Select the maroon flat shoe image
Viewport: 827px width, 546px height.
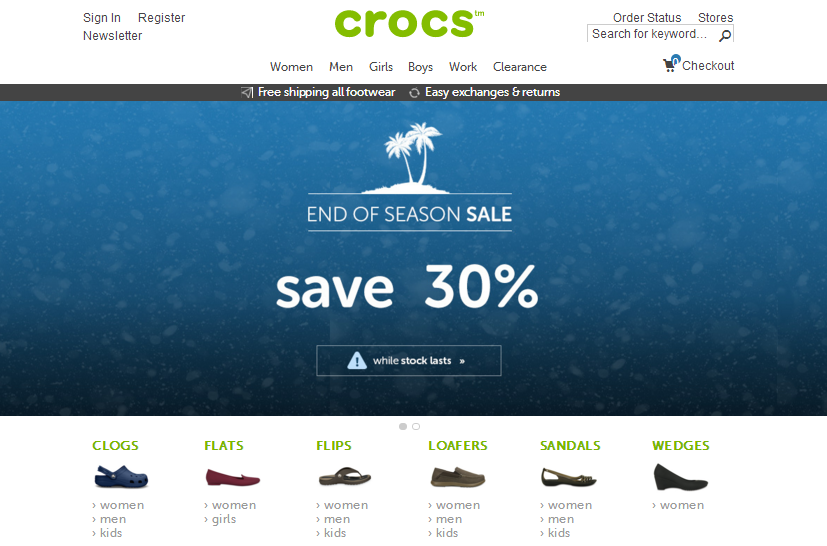click(233, 477)
